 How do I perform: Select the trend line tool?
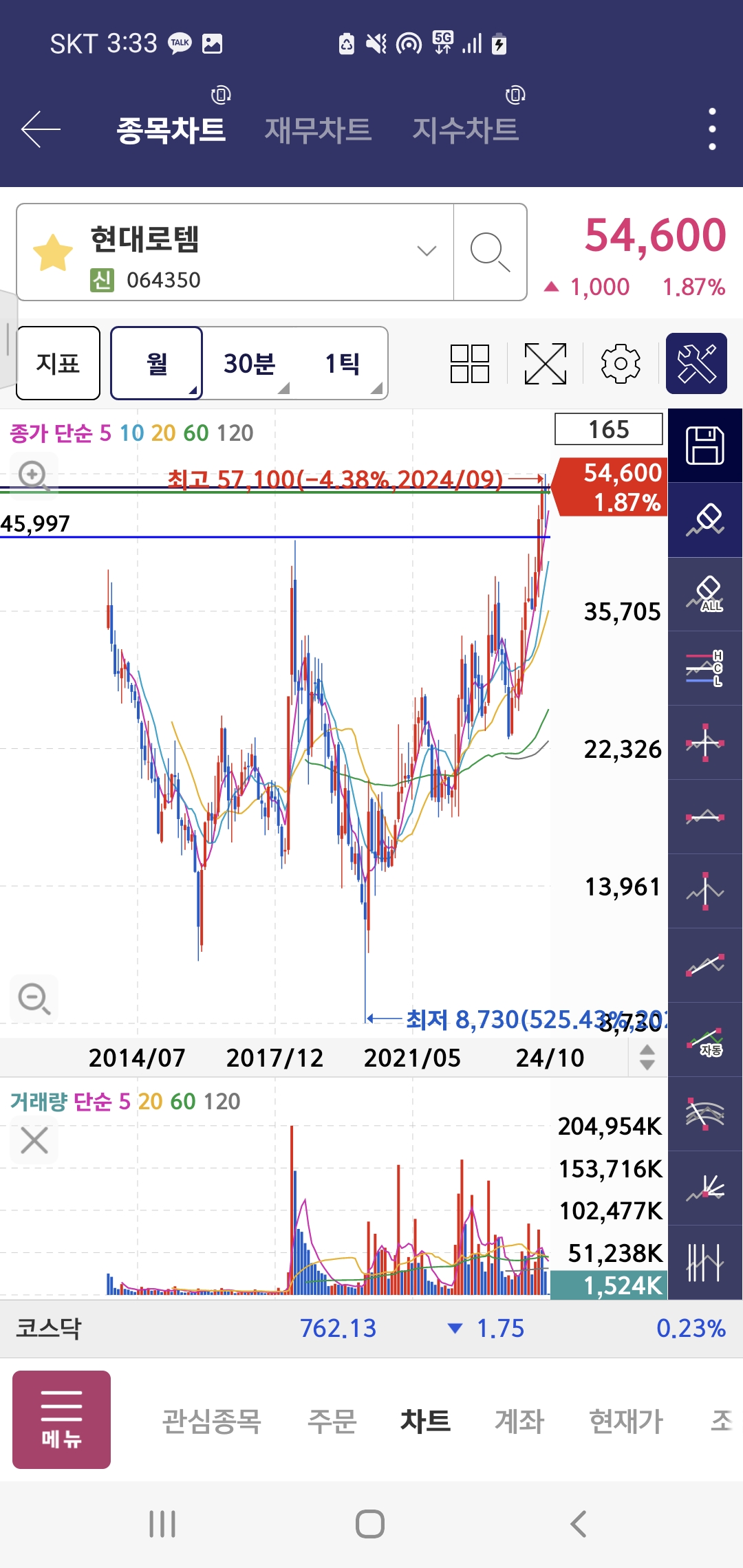tap(705, 966)
